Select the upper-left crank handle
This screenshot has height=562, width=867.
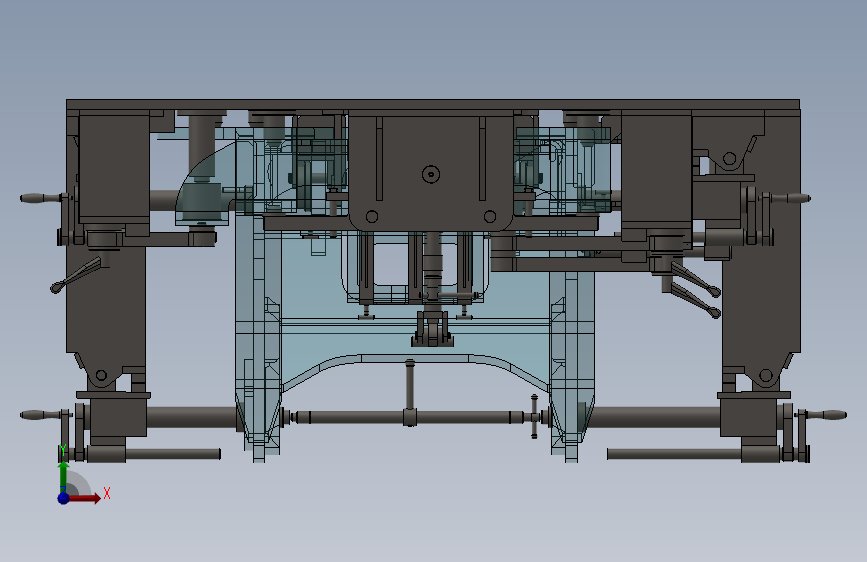(x=41, y=198)
